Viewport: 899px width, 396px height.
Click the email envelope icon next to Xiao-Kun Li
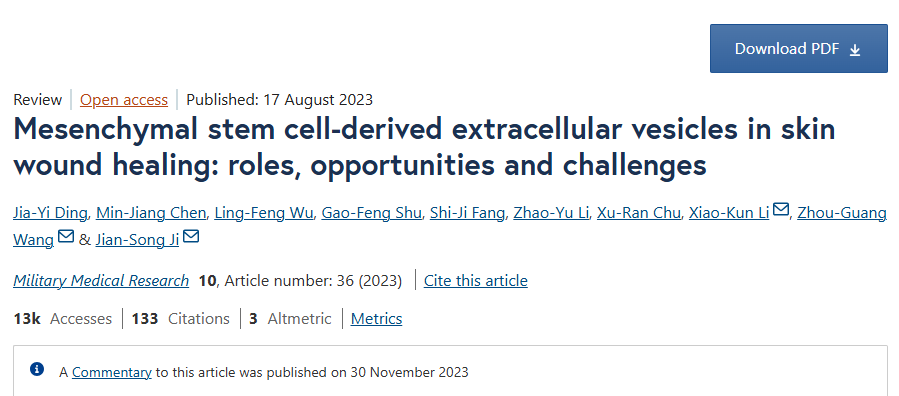click(780, 210)
